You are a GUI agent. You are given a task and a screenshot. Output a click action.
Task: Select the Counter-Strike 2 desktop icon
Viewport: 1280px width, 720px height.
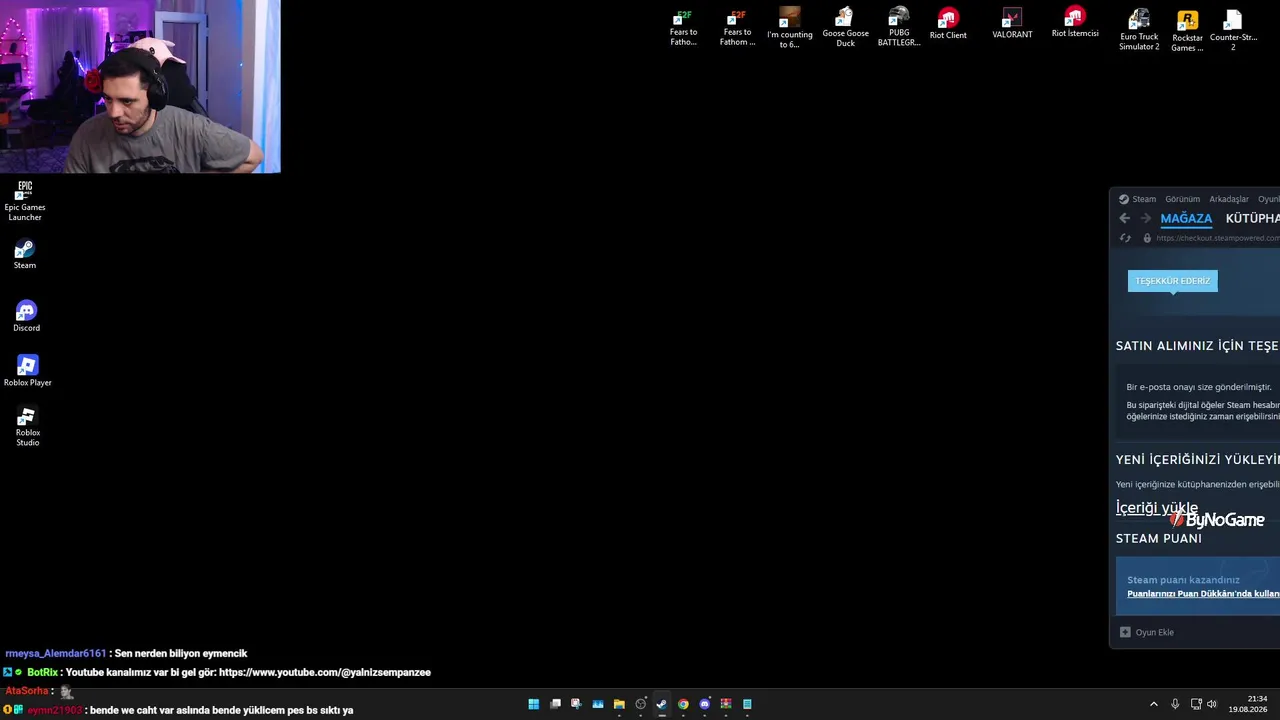1233,31
